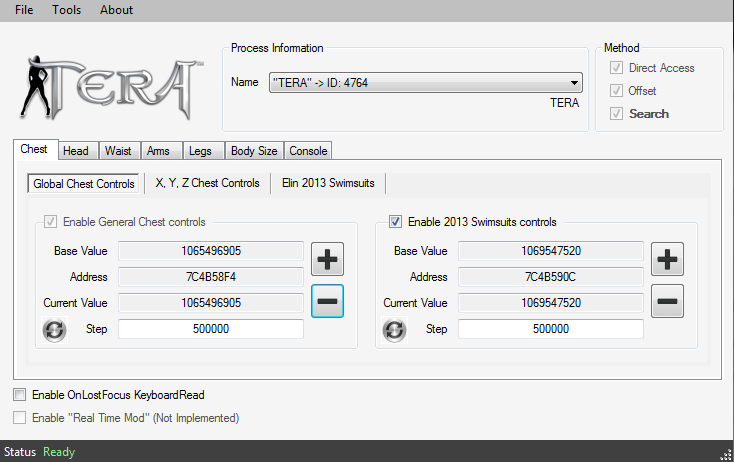Click the General Chest Step input field

point(210,329)
